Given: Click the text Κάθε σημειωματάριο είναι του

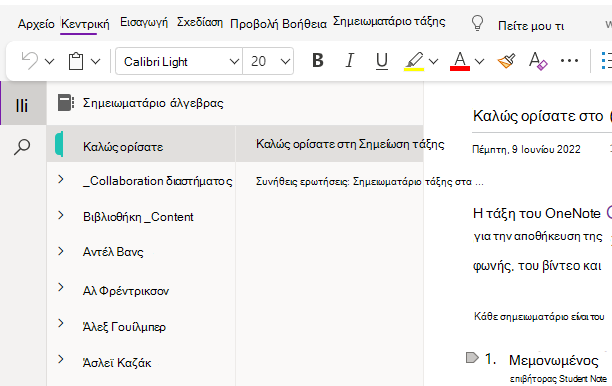Looking at the screenshot, I should (539, 317).
